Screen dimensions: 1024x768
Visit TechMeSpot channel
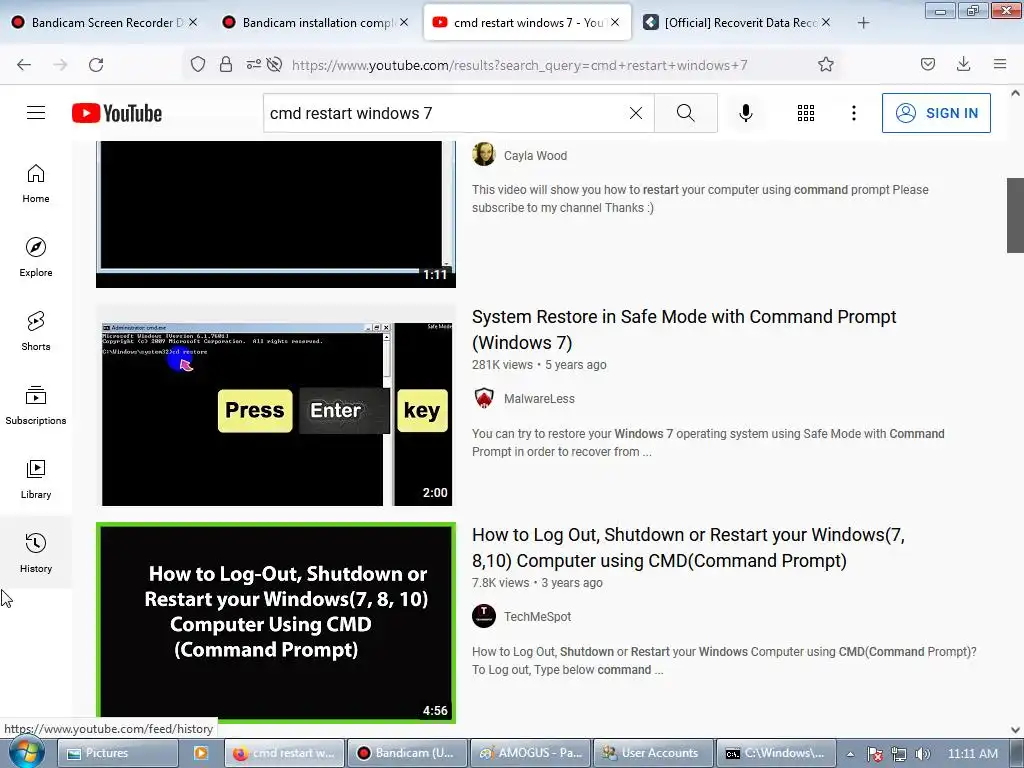537,616
